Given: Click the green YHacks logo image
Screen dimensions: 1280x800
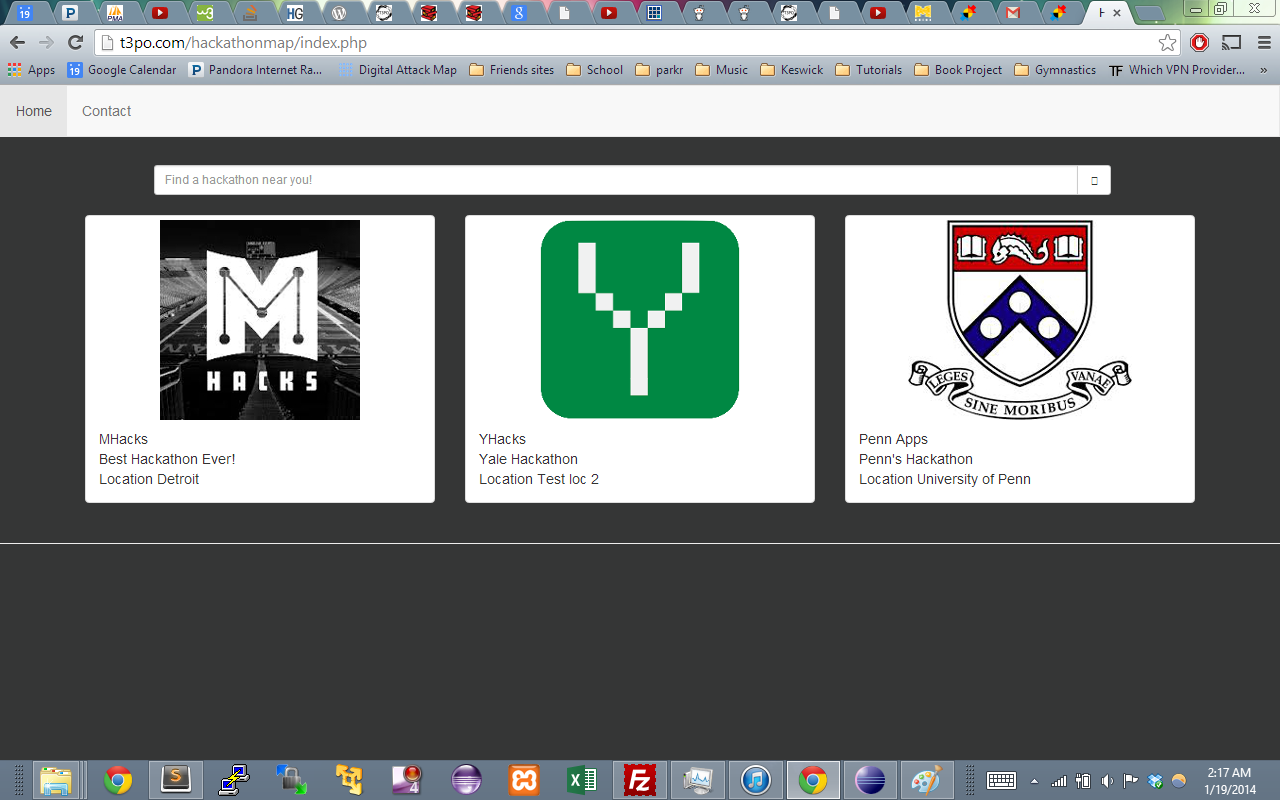Looking at the screenshot, I should pyautogui.click(x=640, y=320).
